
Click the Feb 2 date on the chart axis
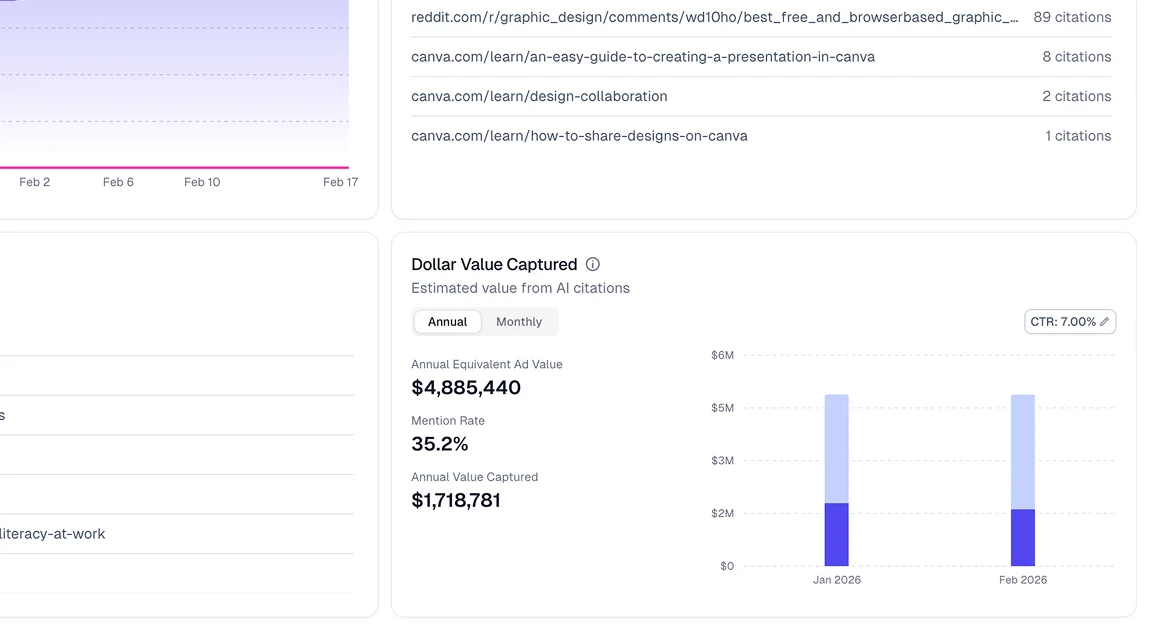coord(35,182)
